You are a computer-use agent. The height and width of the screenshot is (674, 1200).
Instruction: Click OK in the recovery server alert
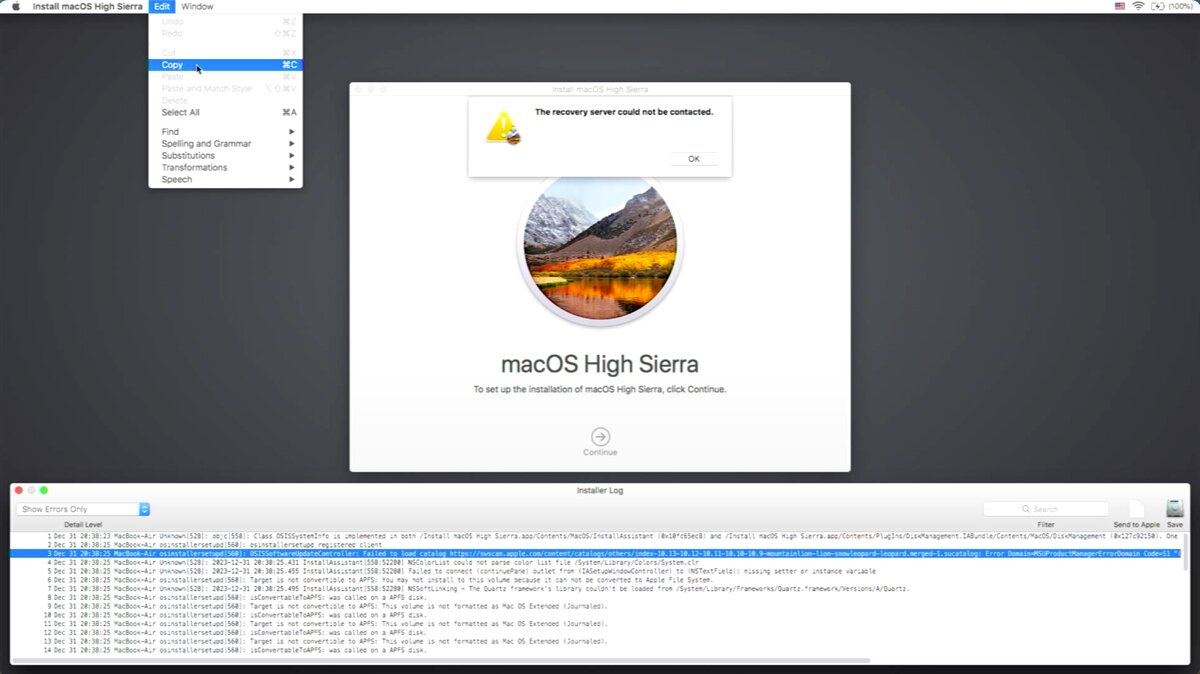coord(693,159)
